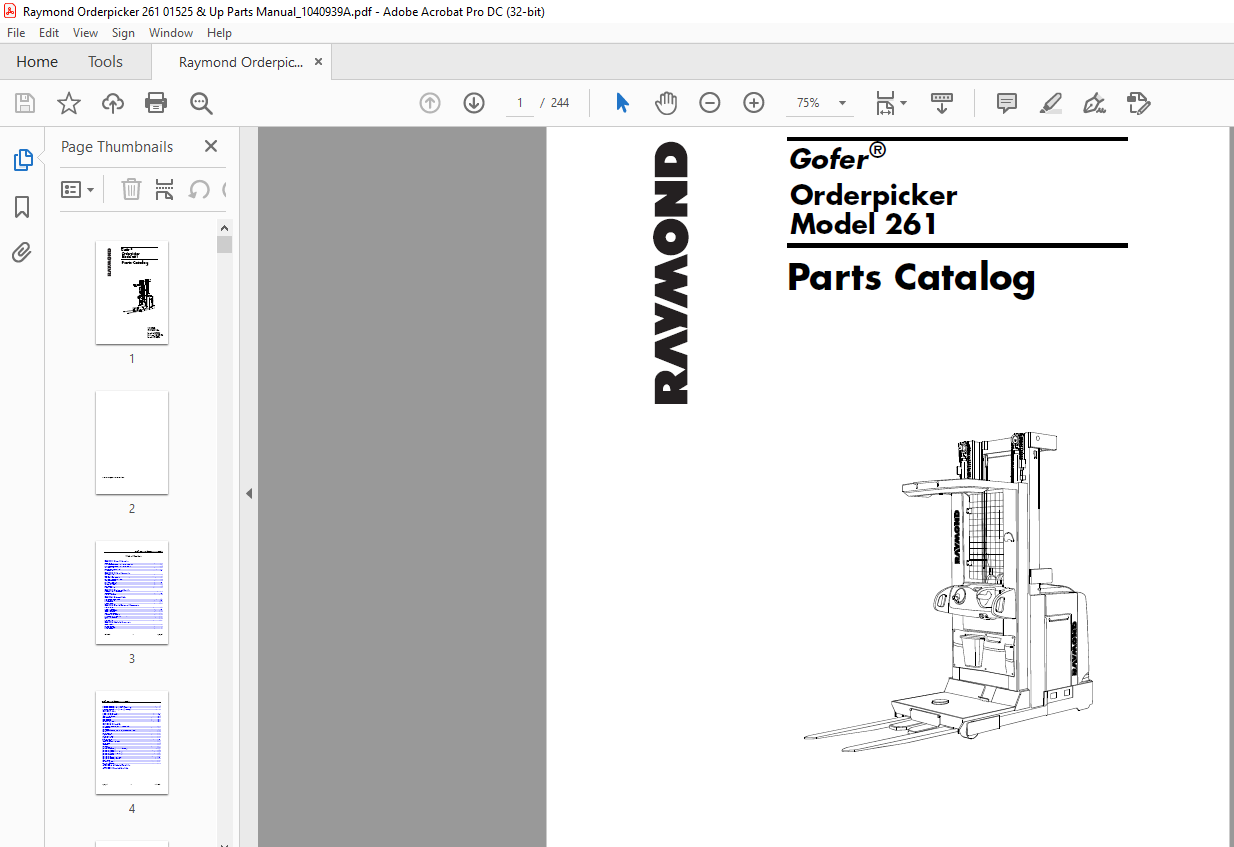Expand the page fit options arrow
Viewport: 1234px width, 847px height.
coord(904,103)
